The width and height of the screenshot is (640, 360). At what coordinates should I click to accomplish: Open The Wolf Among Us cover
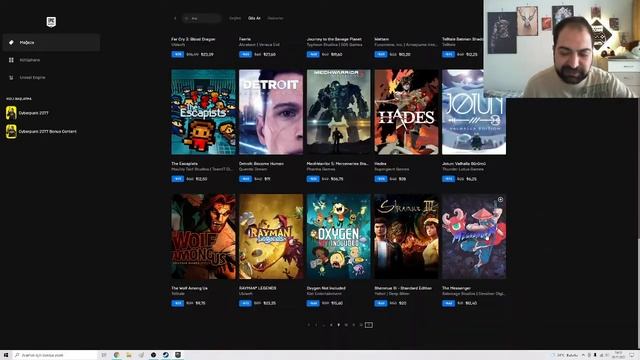203,236
